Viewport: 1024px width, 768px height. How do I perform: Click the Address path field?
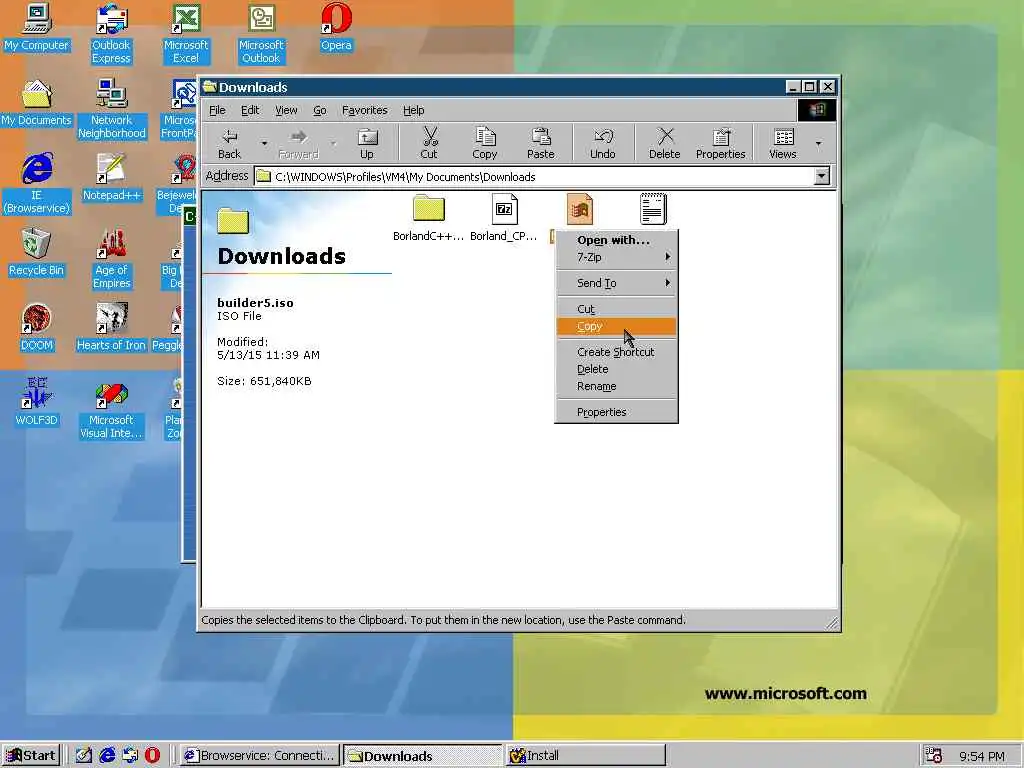point(534,176)
